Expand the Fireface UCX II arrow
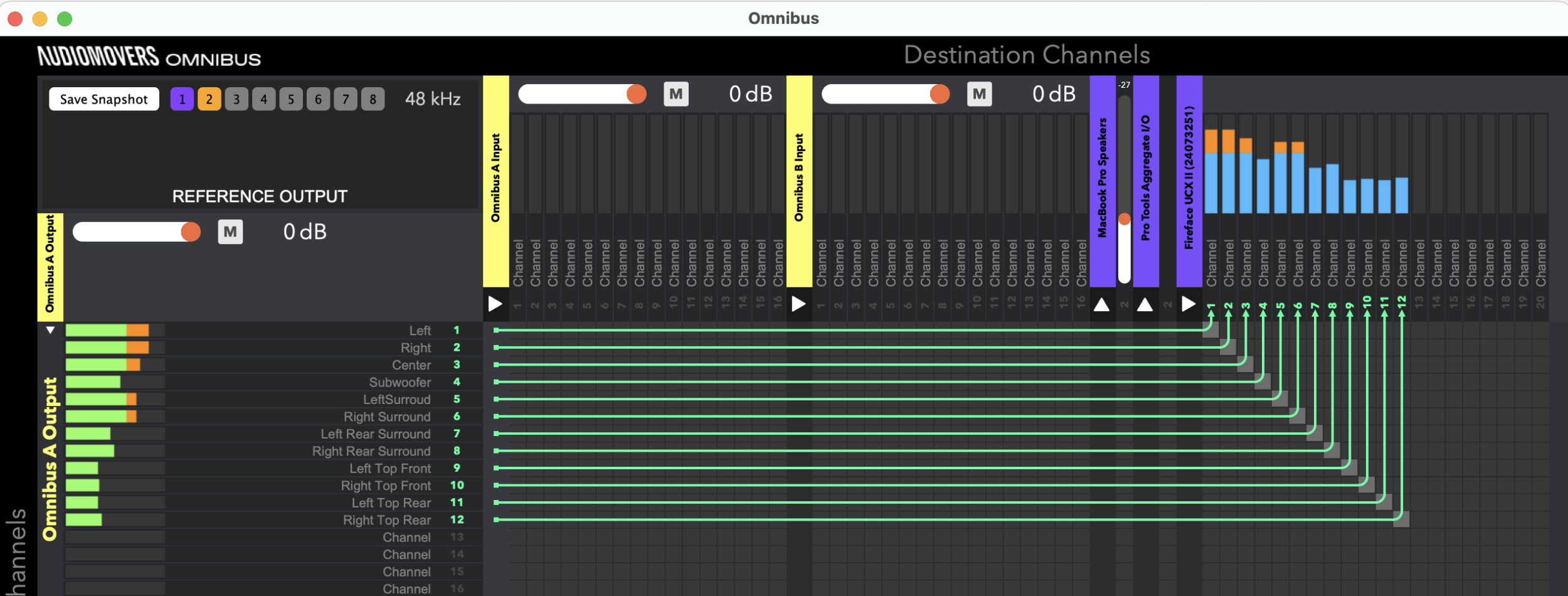 click(x=1188, y=304)
